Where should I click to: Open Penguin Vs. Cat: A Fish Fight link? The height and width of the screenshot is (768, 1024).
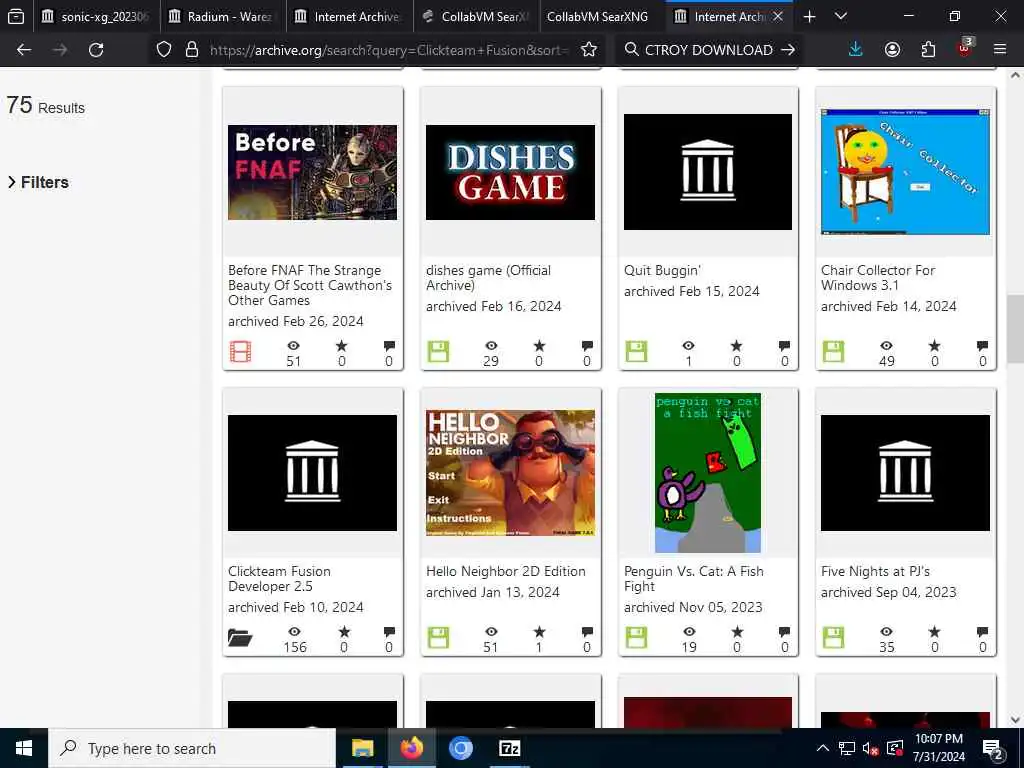(694, 579)
